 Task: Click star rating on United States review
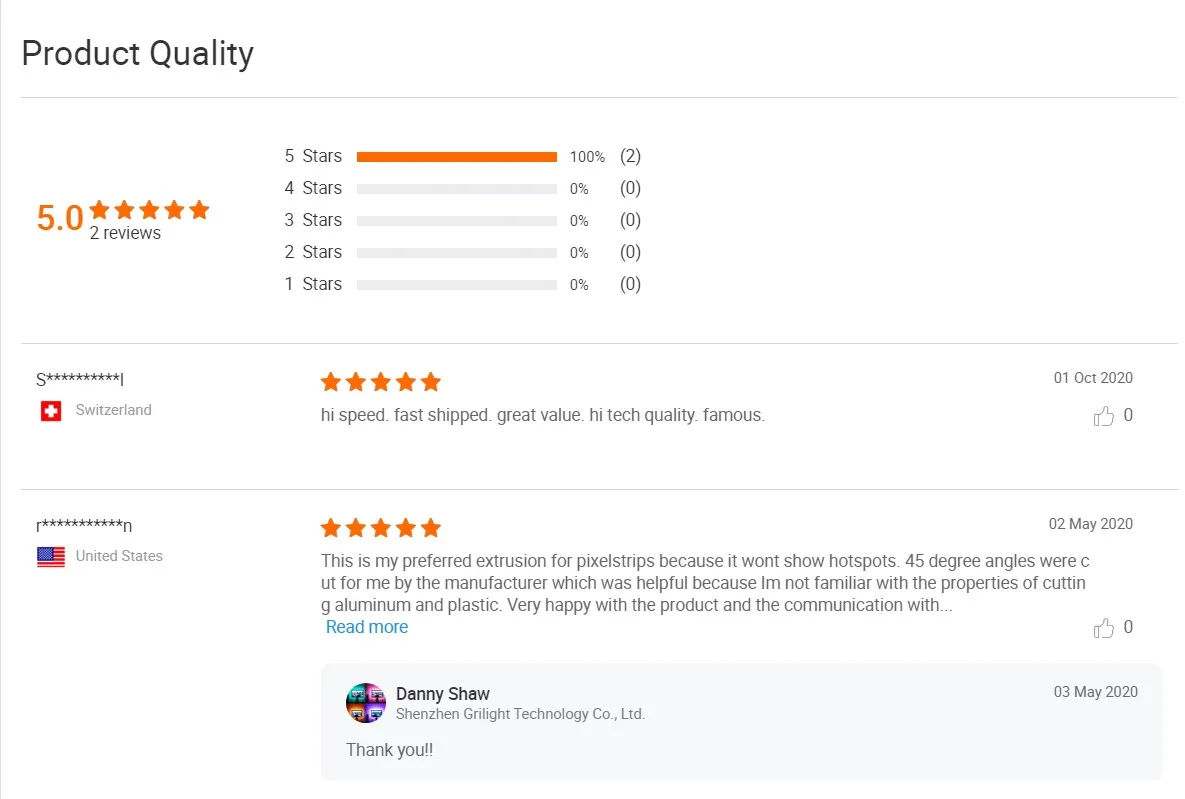[x=380, y=528]
